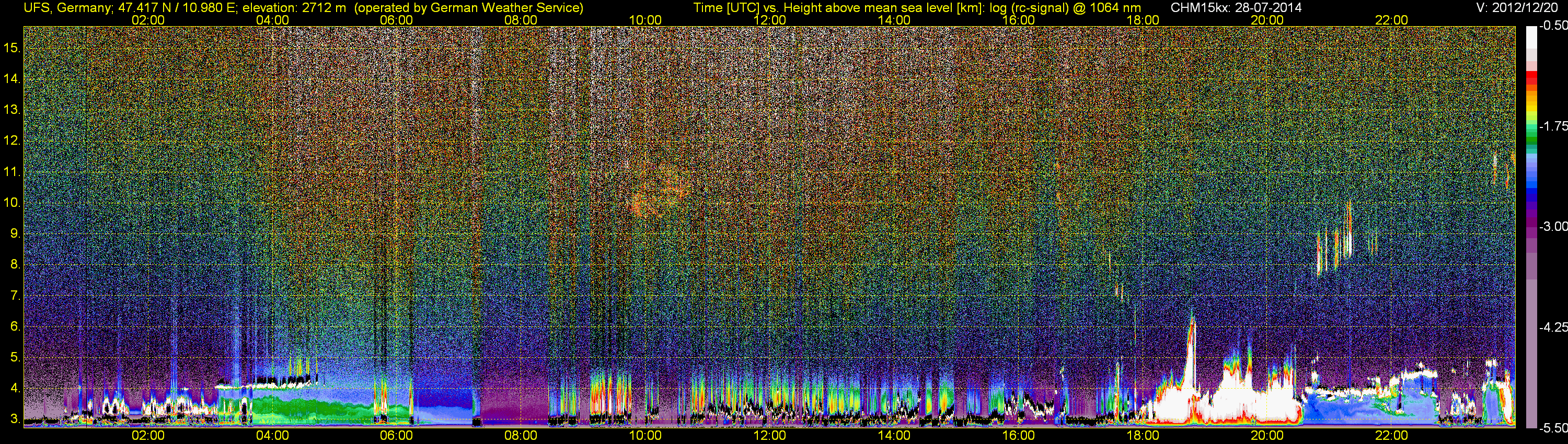Viewport: 1568px width, 444px height.
Task: Click the '14:00' label on the top time axis
Action: [x=894, y=20]
